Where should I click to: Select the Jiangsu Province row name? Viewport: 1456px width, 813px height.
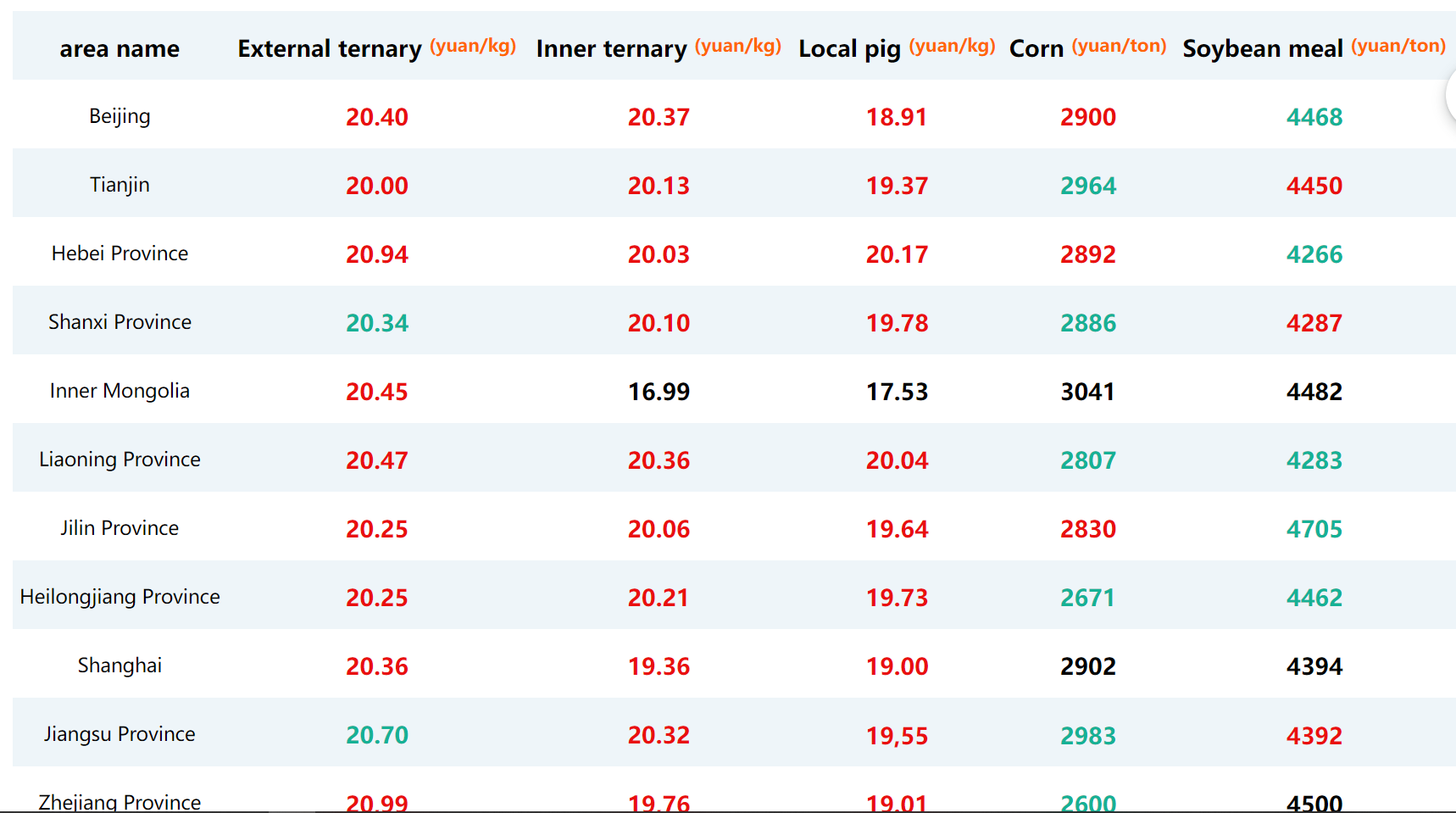tap(119, 734)
